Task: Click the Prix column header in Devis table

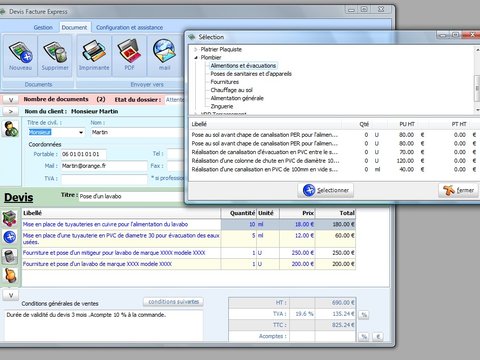Action: click(297, 213)
